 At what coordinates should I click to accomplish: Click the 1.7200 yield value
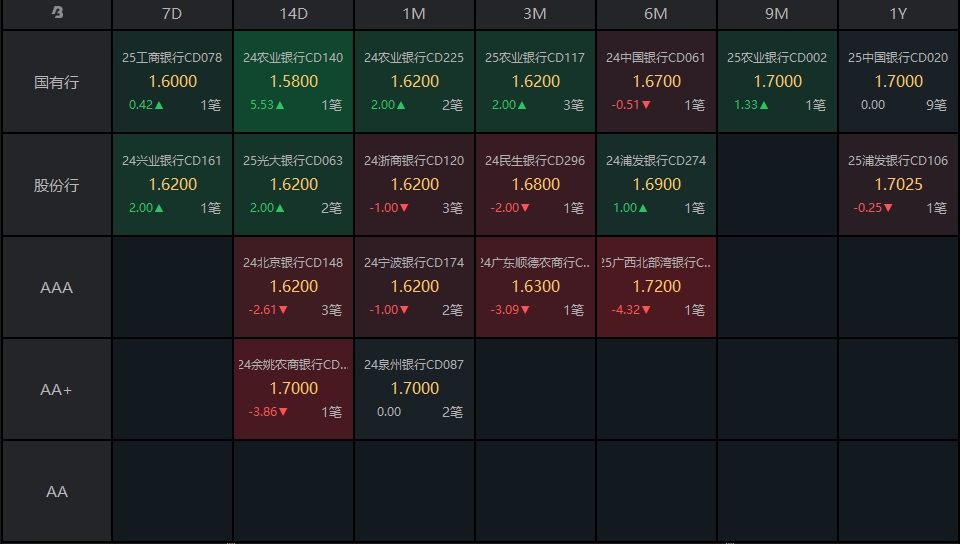pos(656,286)
